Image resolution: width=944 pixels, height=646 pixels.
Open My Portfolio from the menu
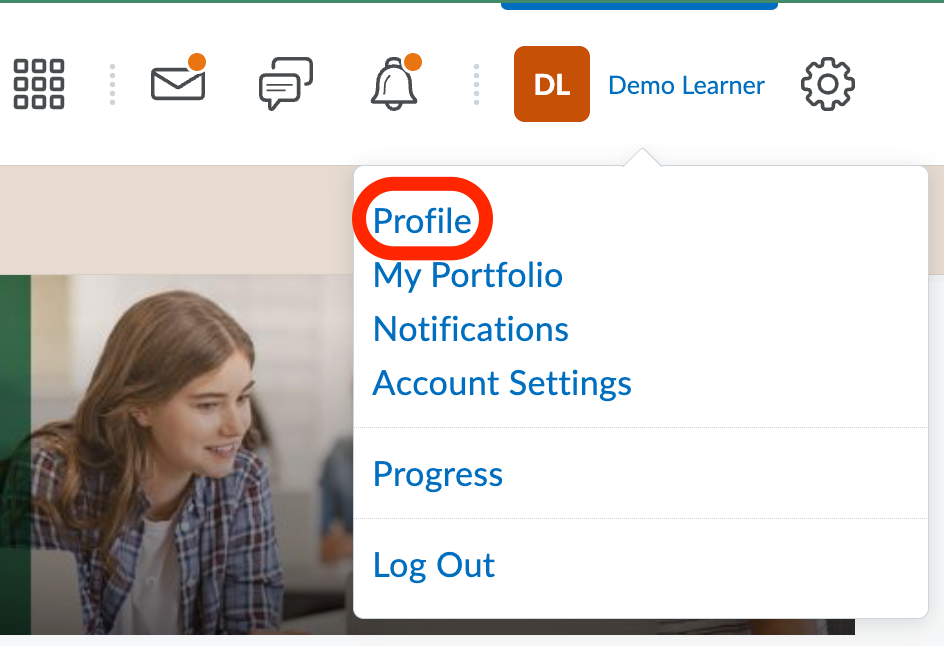click(x=468, y=275)
